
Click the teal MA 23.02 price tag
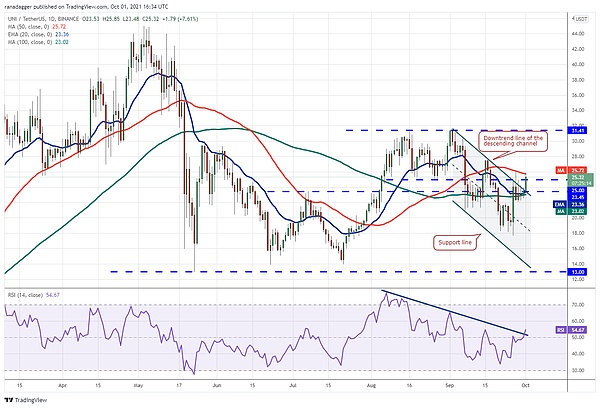coord(577,211)
